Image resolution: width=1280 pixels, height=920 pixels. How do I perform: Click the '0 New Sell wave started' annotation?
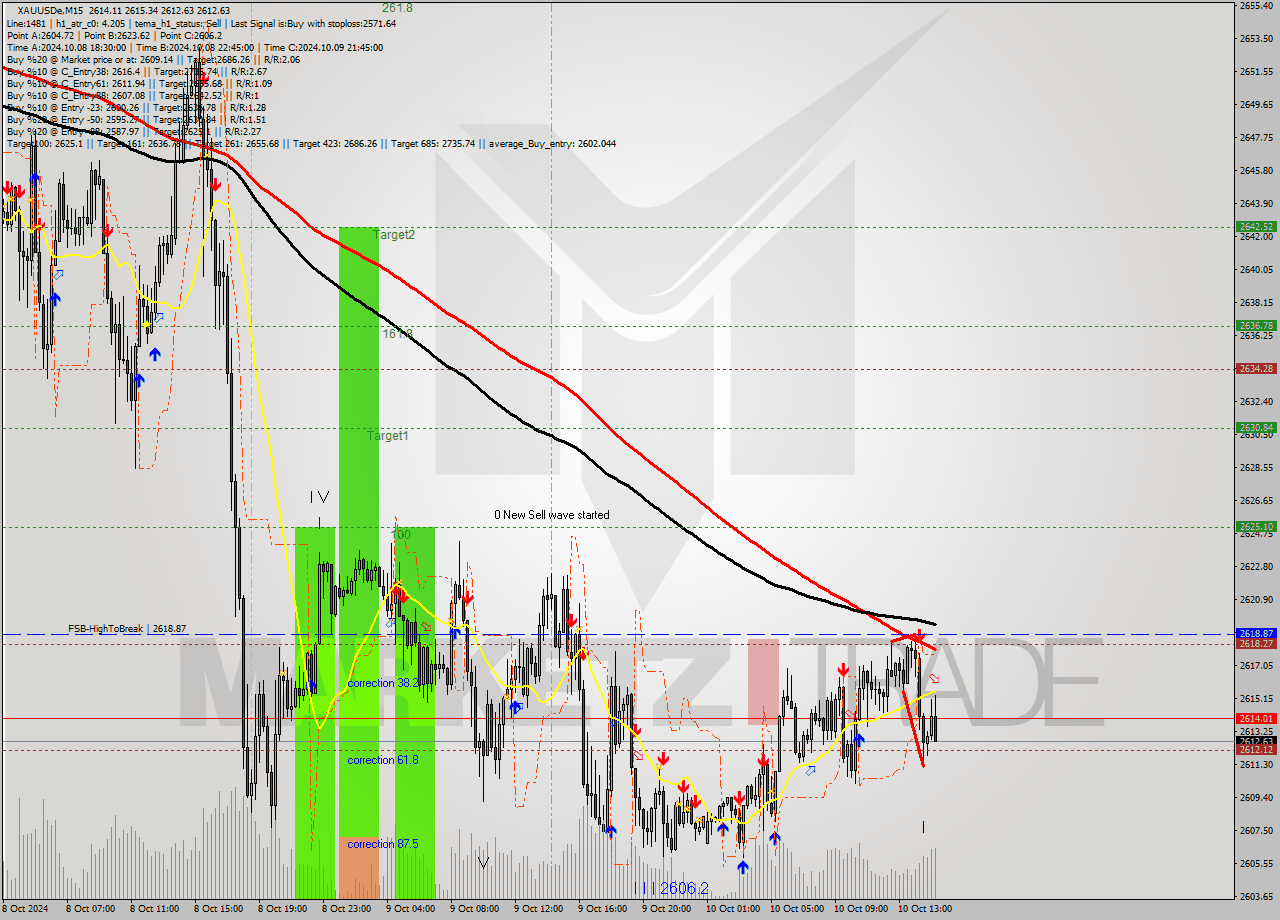point(551,515)
